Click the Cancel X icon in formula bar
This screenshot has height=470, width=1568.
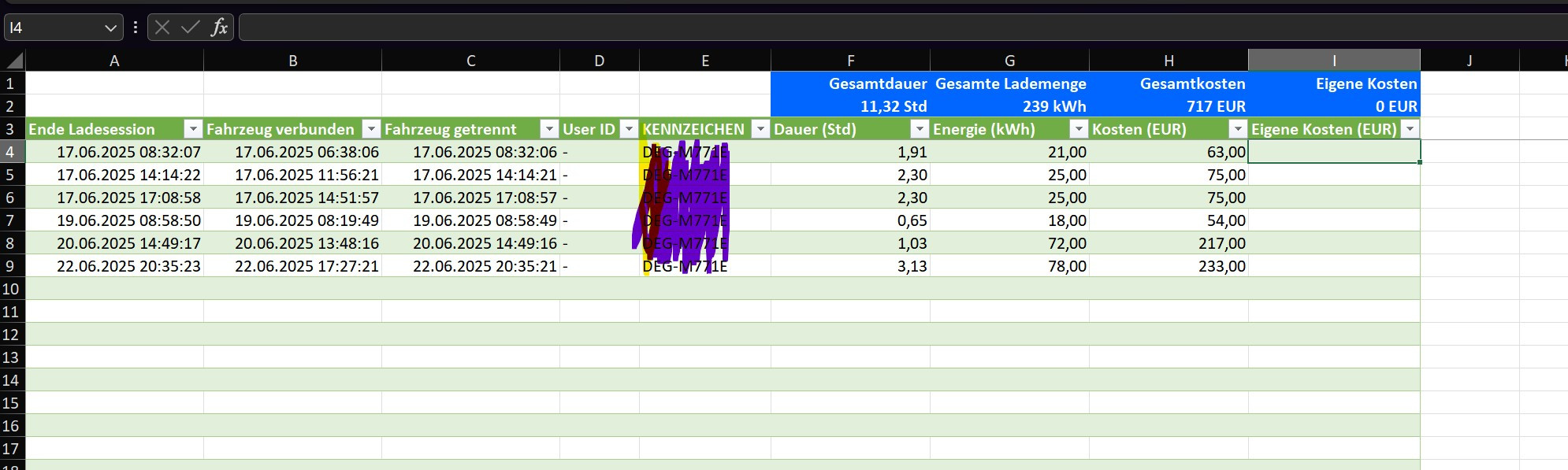point(162,28)
